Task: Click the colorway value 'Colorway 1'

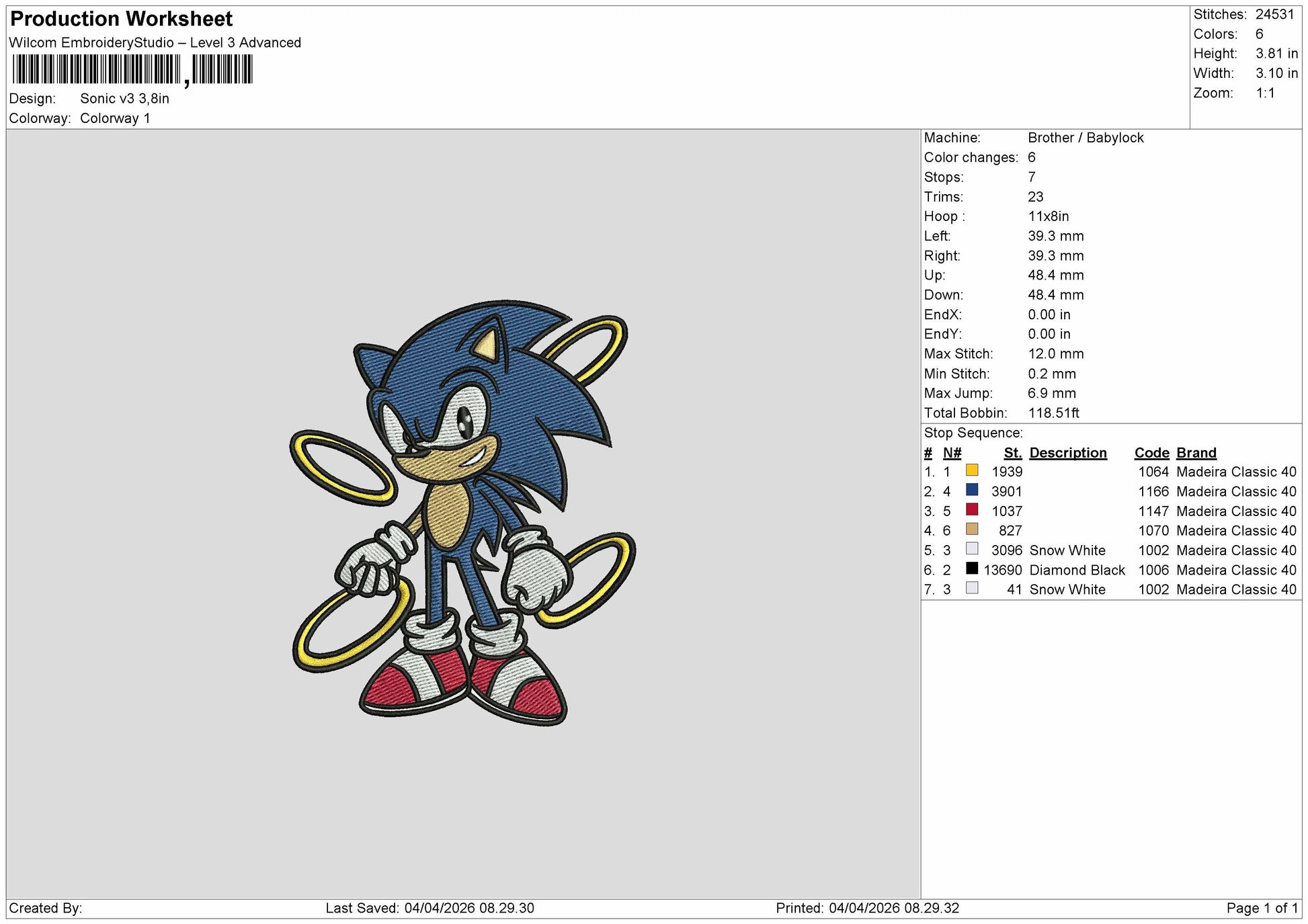Action: point(115,118)
